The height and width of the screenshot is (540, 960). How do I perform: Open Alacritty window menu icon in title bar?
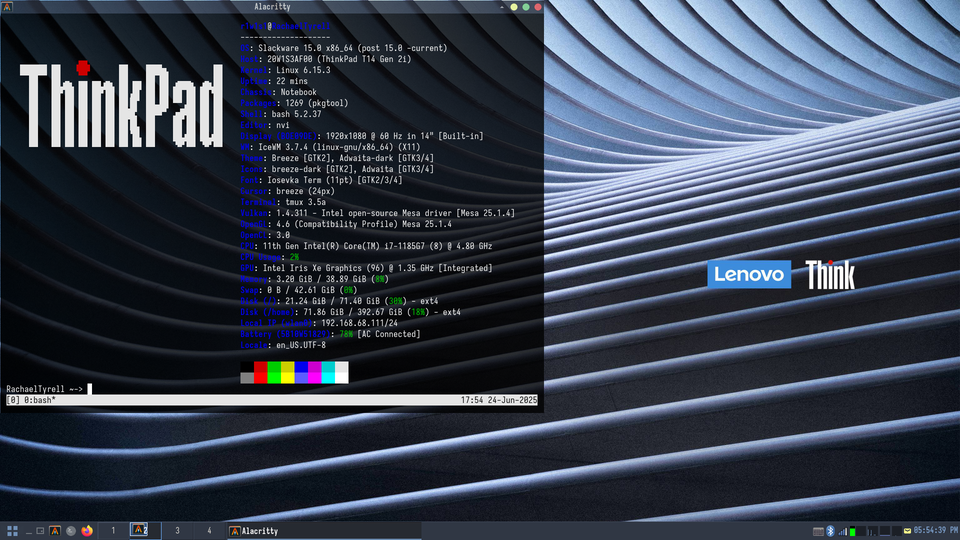pyautogui.click(x=7, y=7)
